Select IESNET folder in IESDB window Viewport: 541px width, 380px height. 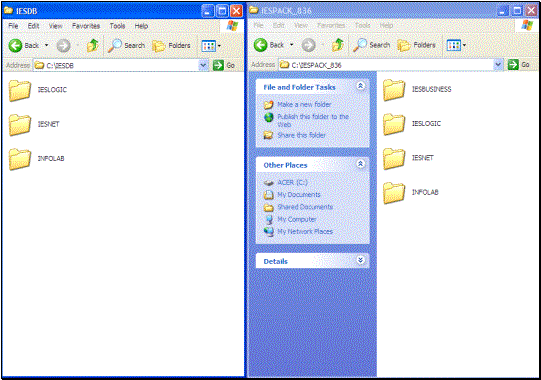[34, 124]
